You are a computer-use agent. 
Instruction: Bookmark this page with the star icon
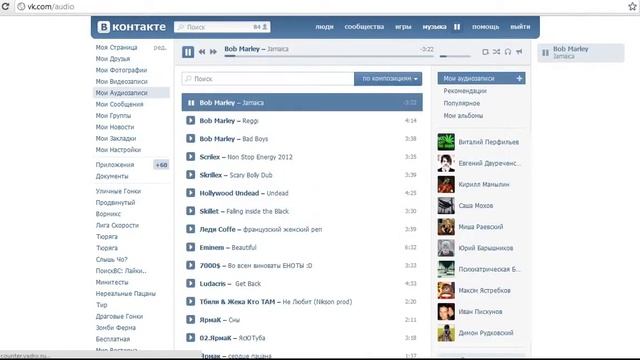[x=633, y=6]
